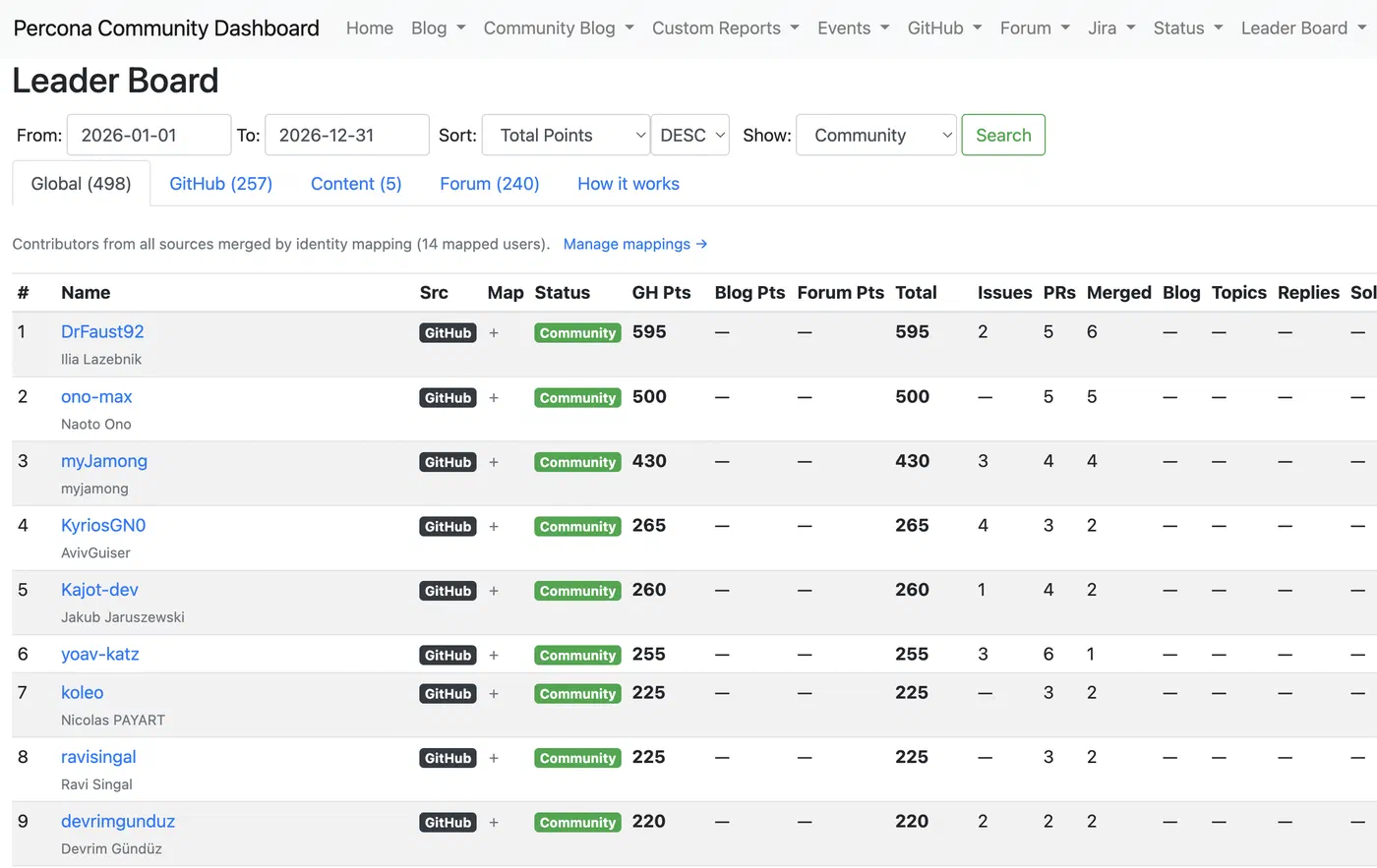Click the Community status badge for devrimgunduz

coord(577,823)
